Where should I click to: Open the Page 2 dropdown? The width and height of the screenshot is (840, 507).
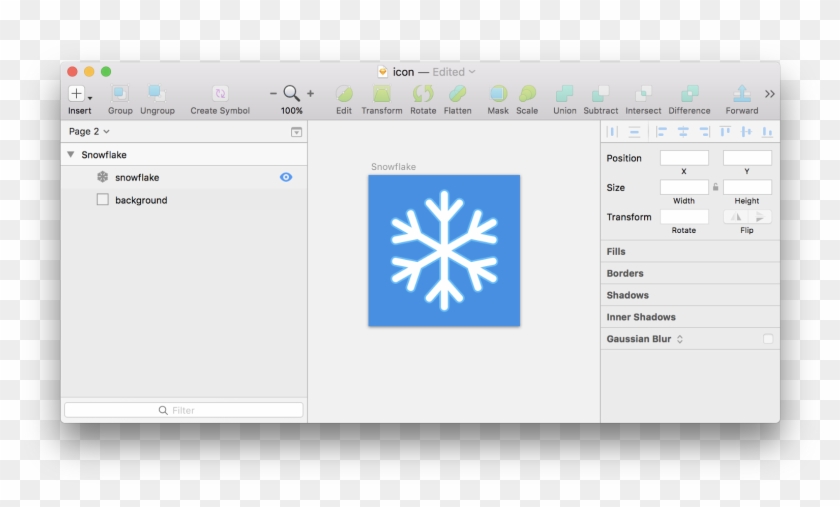click(89, 131)
